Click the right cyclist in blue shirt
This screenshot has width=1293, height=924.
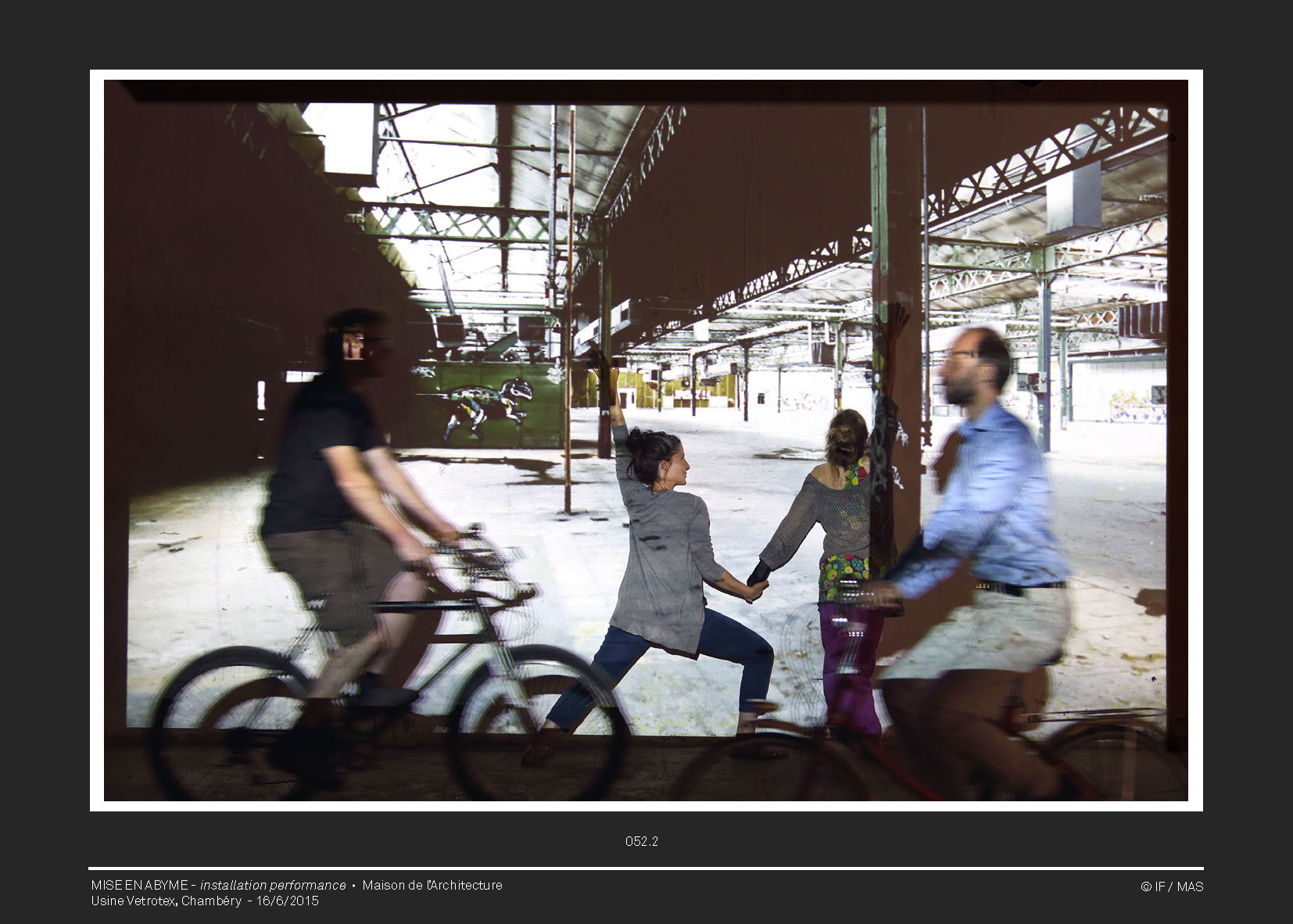tap(985, 500)
